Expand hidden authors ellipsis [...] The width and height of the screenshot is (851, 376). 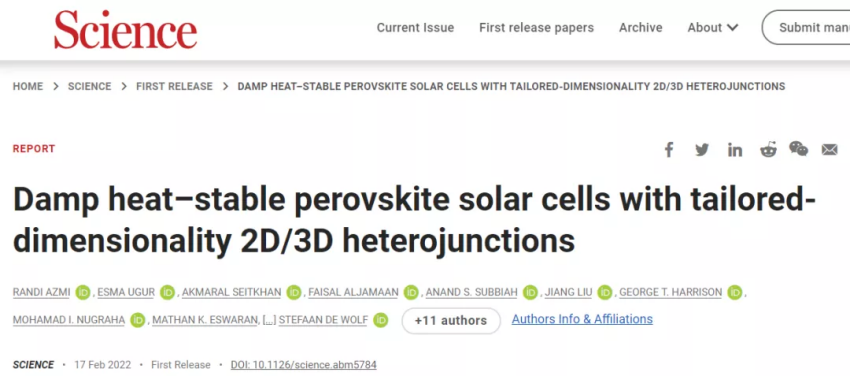[x=269, y=321]
